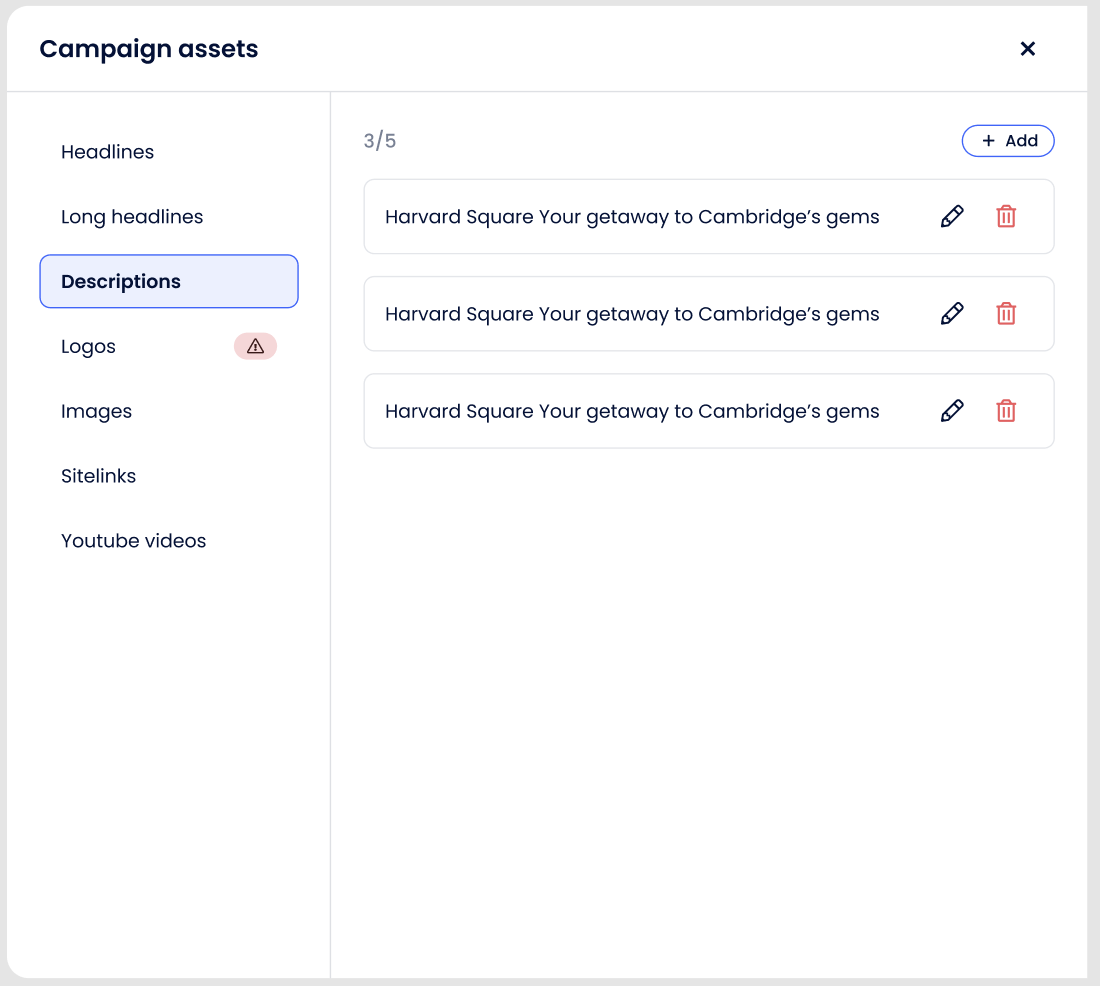Screen dimensions: 1100x986
Task: Navigate to Youtube videos
Action: [x=134, y=541]
